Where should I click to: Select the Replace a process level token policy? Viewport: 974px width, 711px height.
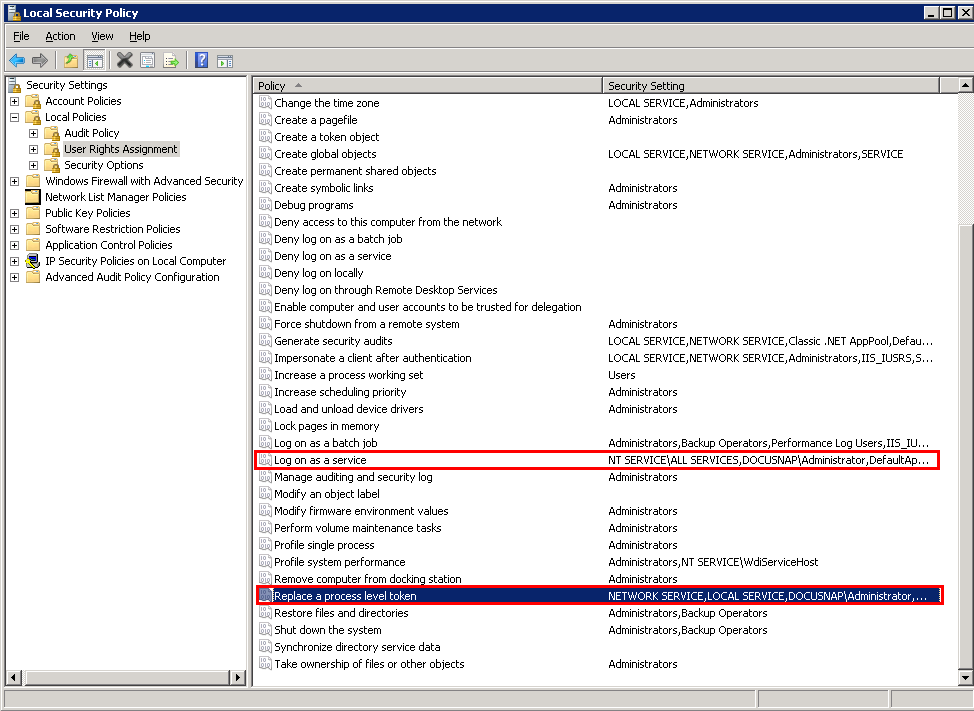click(x=599, y=596)
